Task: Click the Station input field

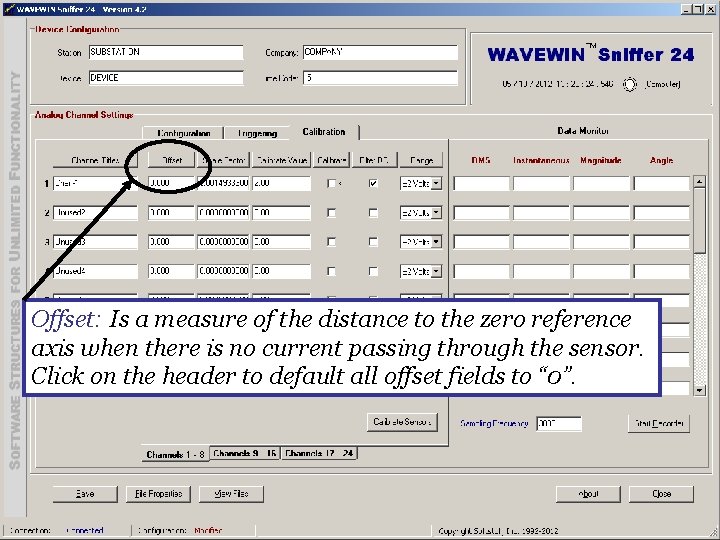Action: [x=166, y=52]
